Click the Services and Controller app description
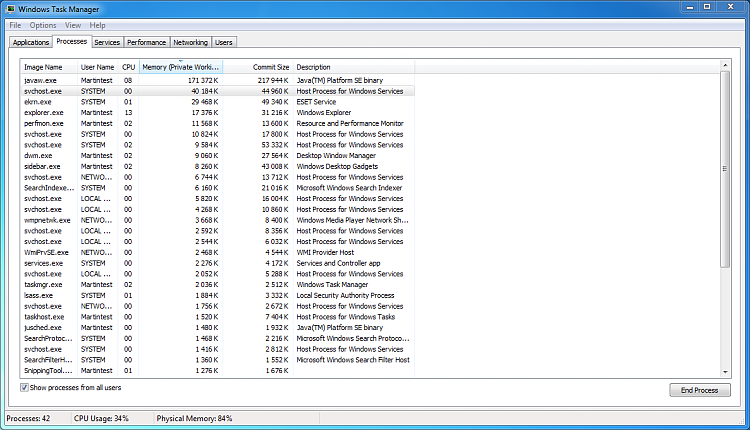The image size is (750, 430). coord(338,263)
